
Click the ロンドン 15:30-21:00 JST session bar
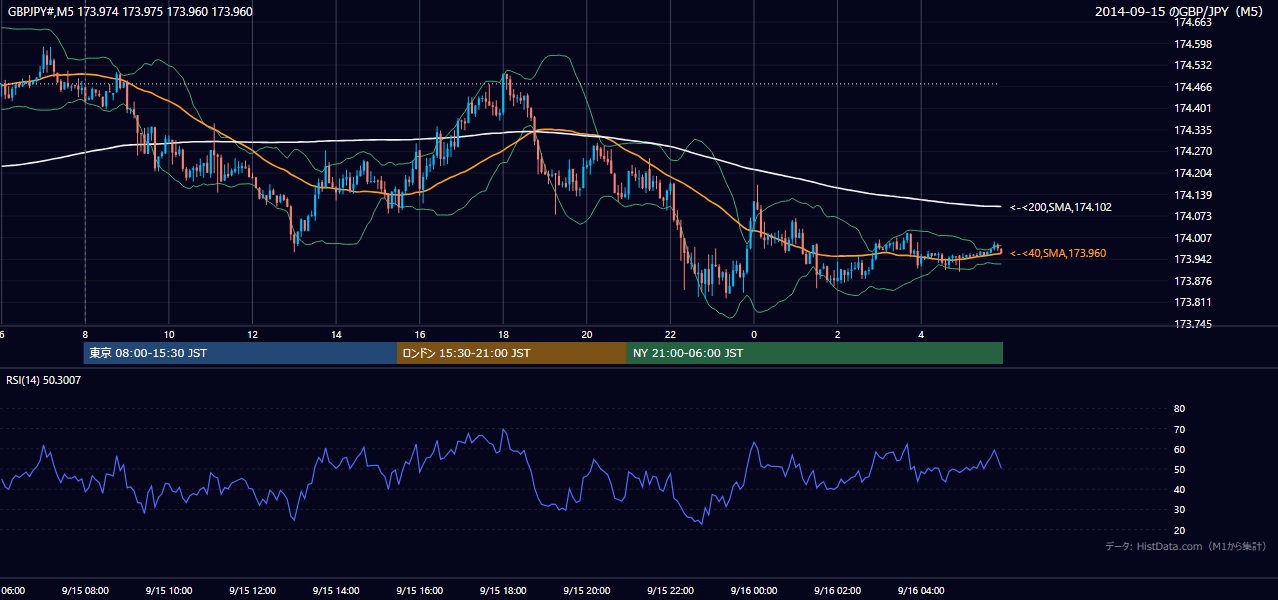click(x=512, y=353)
